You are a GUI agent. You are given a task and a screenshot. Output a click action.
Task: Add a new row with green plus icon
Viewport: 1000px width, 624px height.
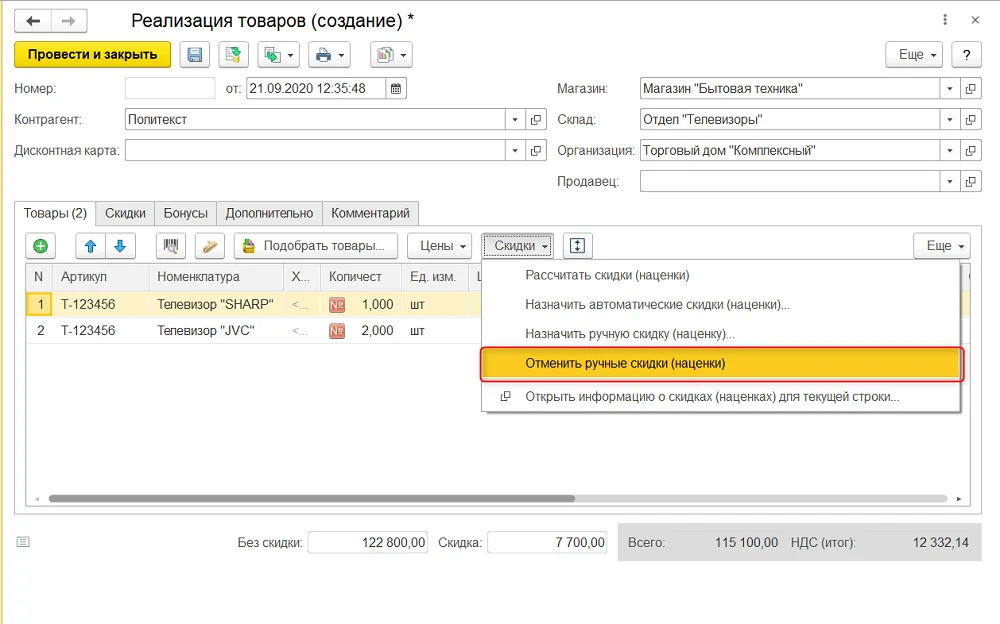click(41, 246)
